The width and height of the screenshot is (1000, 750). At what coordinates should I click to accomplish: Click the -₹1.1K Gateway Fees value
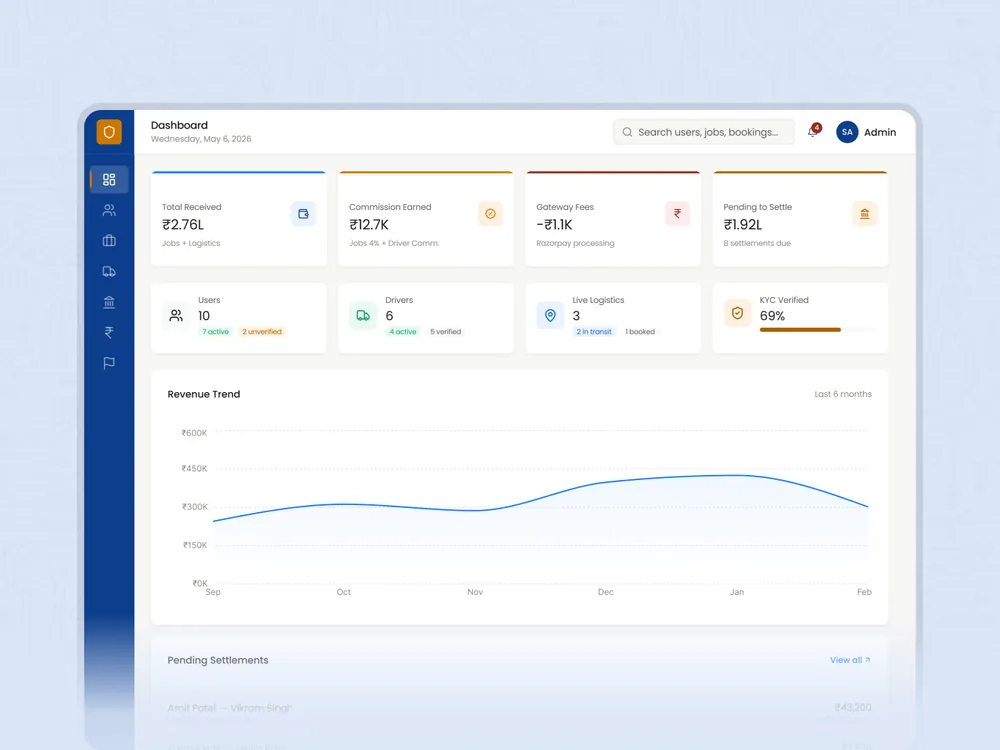coord(554,224)
